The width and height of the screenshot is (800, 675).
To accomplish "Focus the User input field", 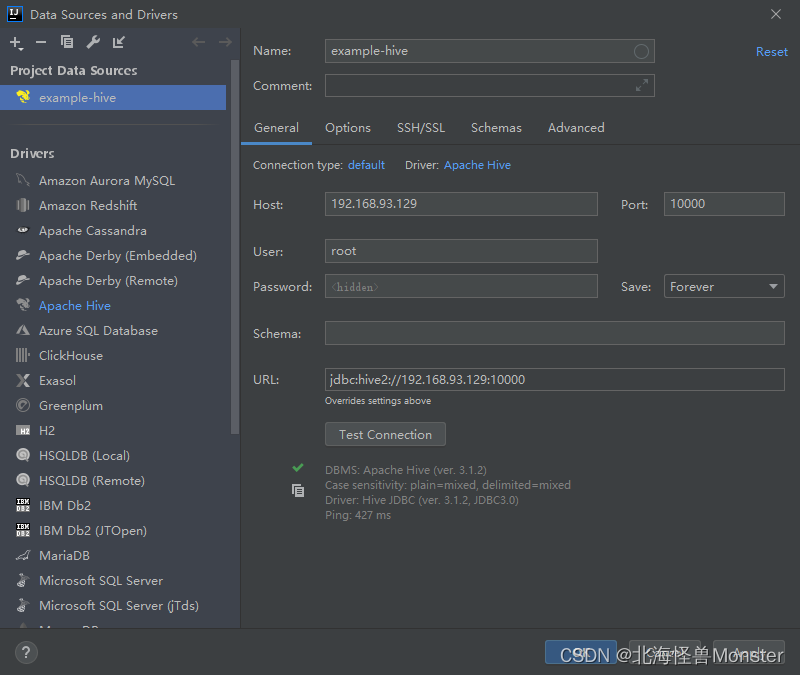I will (x=461, y=251).
